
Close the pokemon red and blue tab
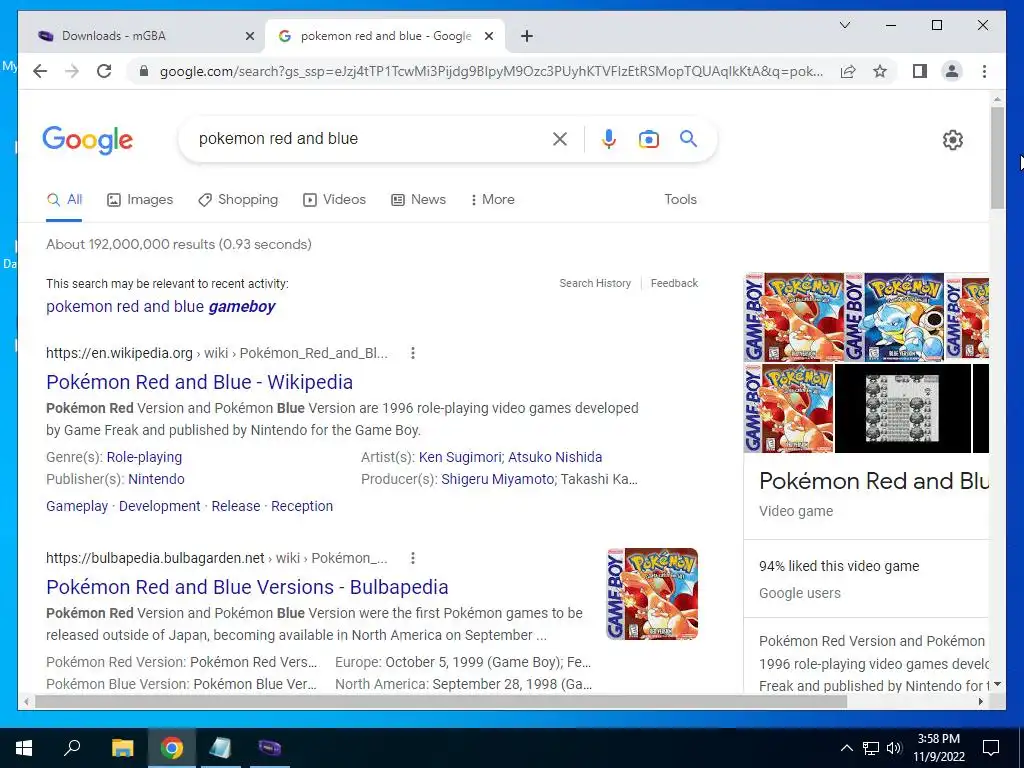[x=488, y=36]
